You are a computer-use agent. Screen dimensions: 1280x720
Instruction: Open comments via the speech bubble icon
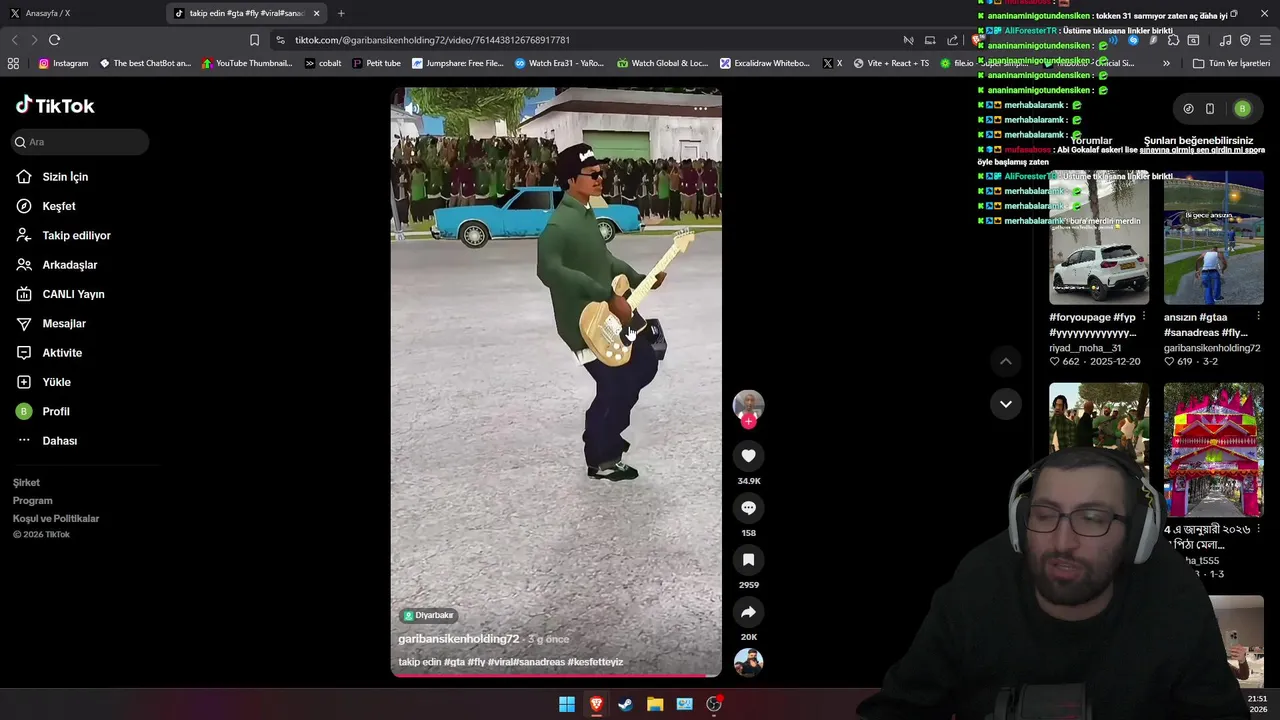(x=748, y=508)
